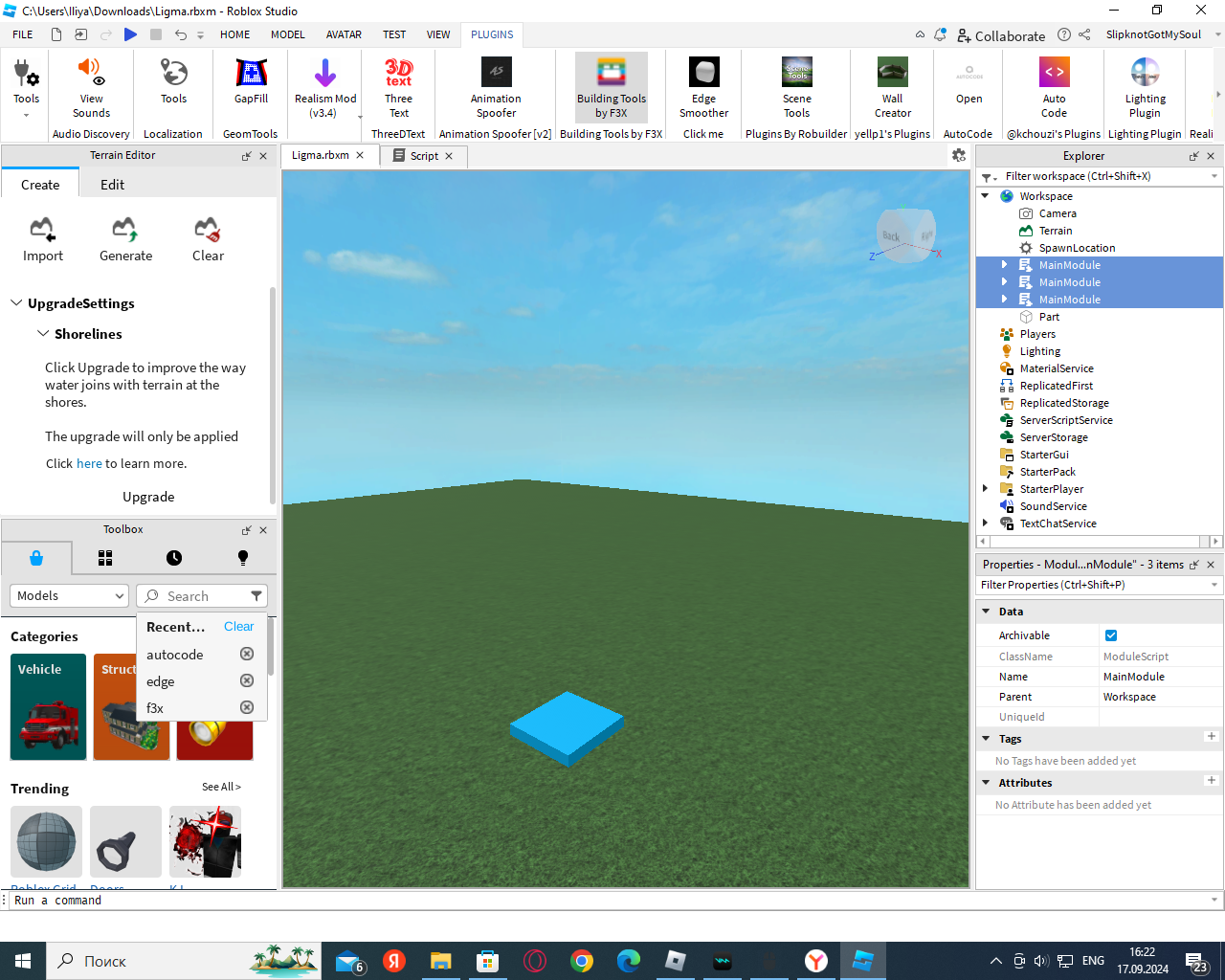Screen dimensions: 1225x980
Task: Open Realism Mod v3.4 plugin
Action: (x=324, y=88)
